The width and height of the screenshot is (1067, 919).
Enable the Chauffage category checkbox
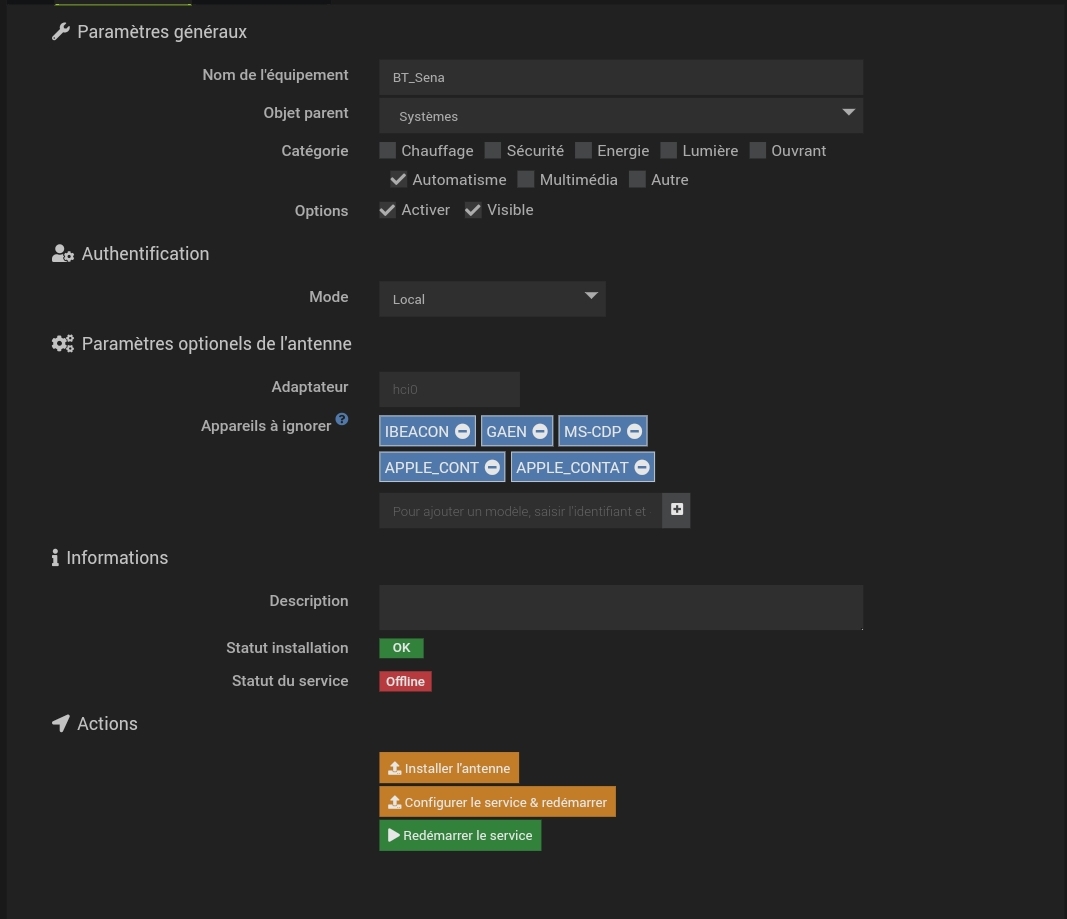[388, 151]
